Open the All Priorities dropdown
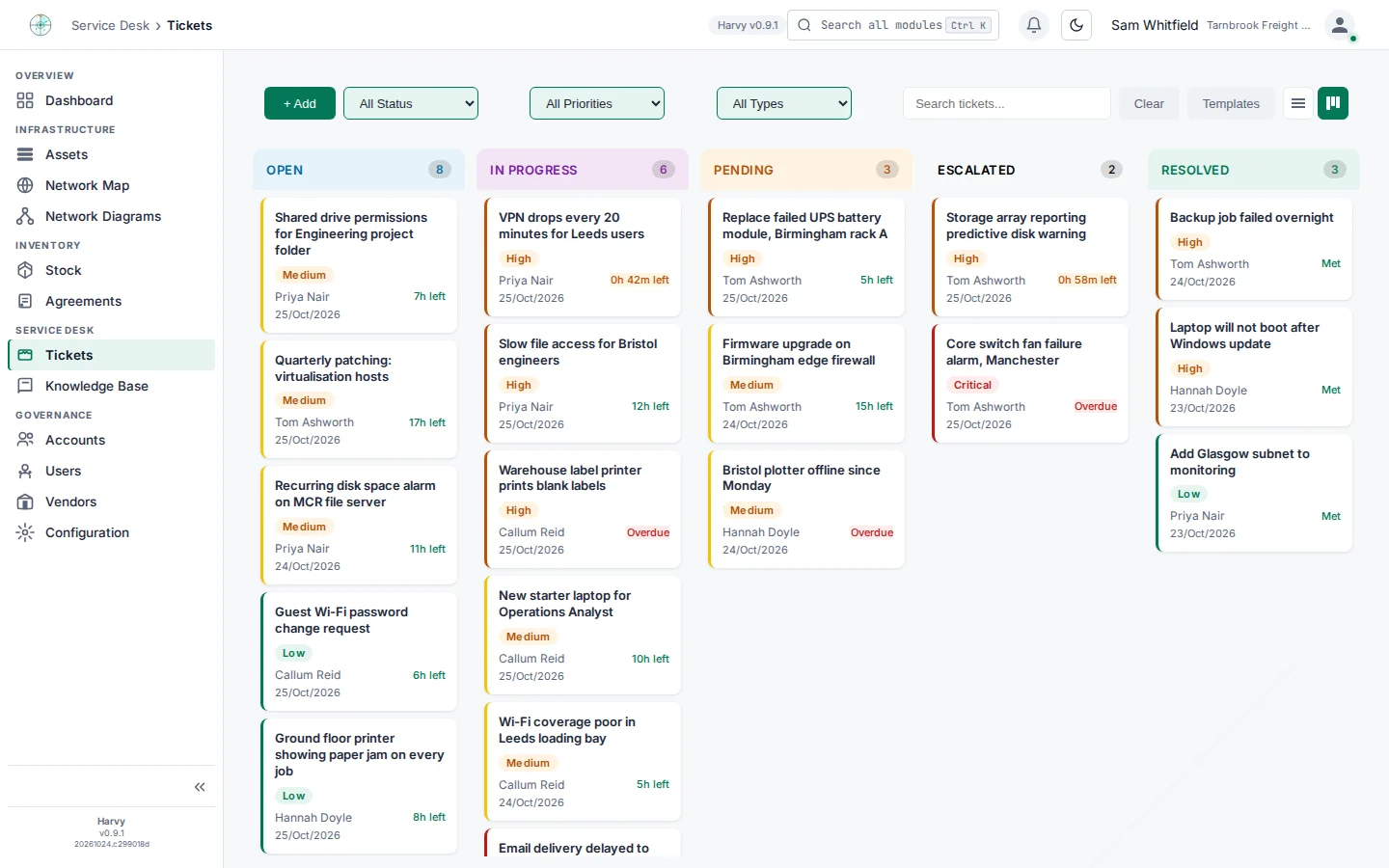This screenshot has width=1389, height=868. (597, 103)
